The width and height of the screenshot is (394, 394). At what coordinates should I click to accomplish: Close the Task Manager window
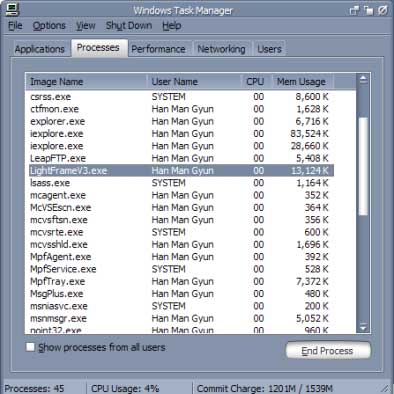point(383,11)
